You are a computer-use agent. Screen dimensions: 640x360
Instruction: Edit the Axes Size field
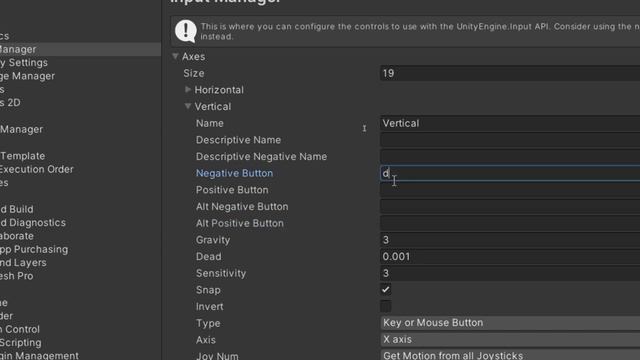point(510,73)
